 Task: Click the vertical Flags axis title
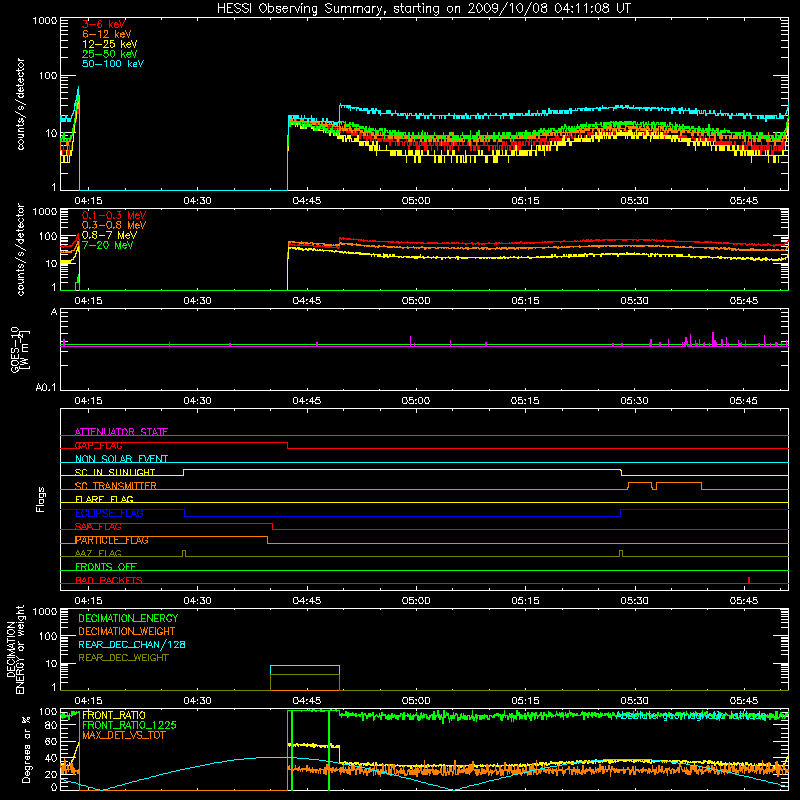point(41,499)
